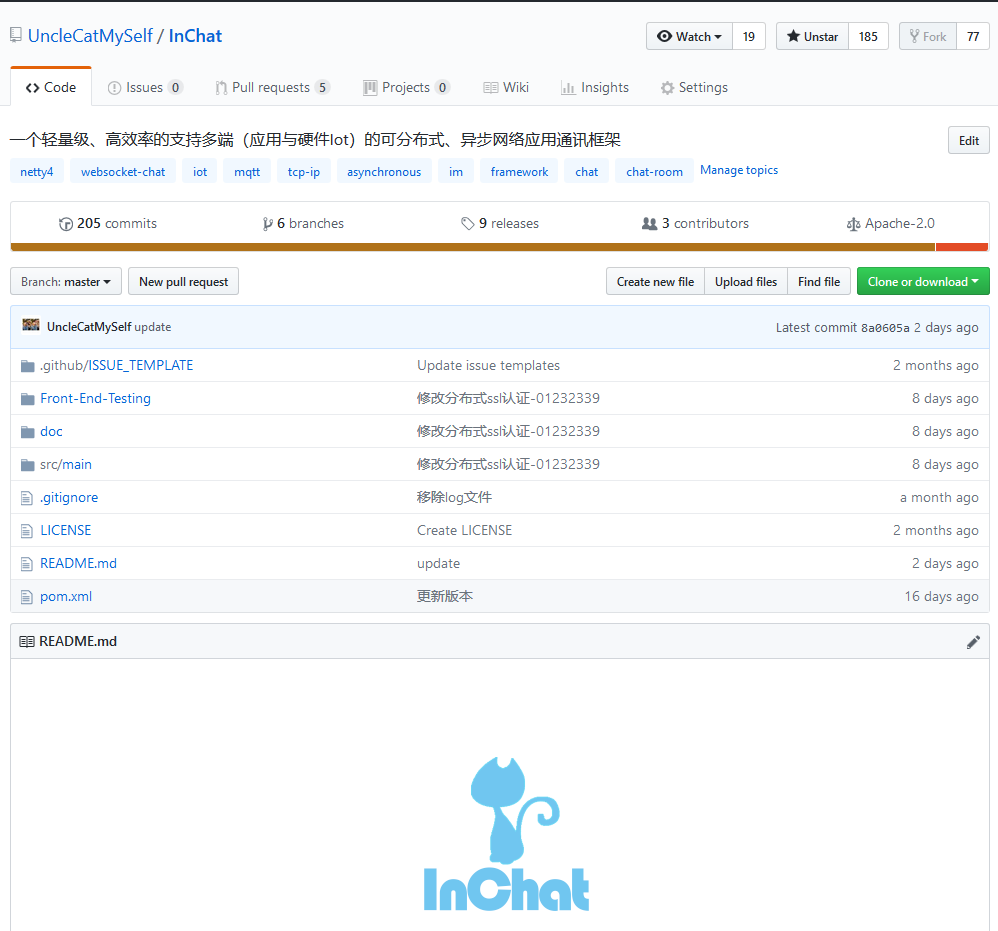
Task: Click the law scale icon next to Apache-2.0
Action: click(x=853, y=224)
